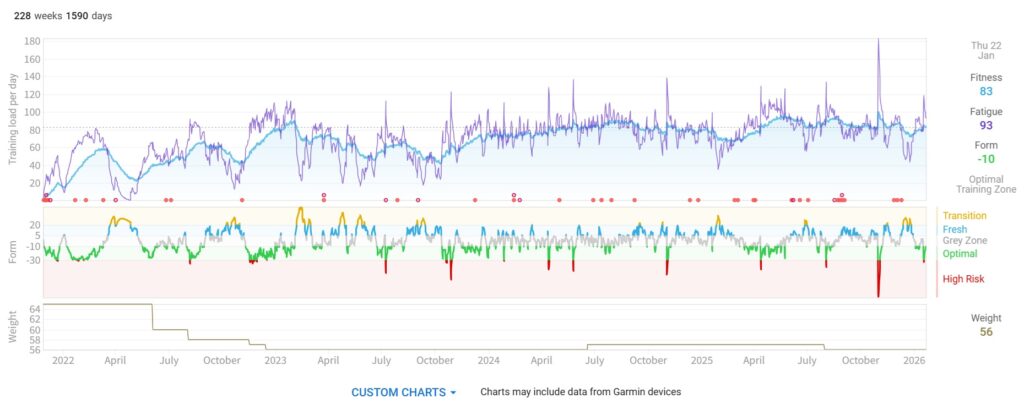Select the Fresh zone label
The image size is (1024, 409).
(957, 229)
